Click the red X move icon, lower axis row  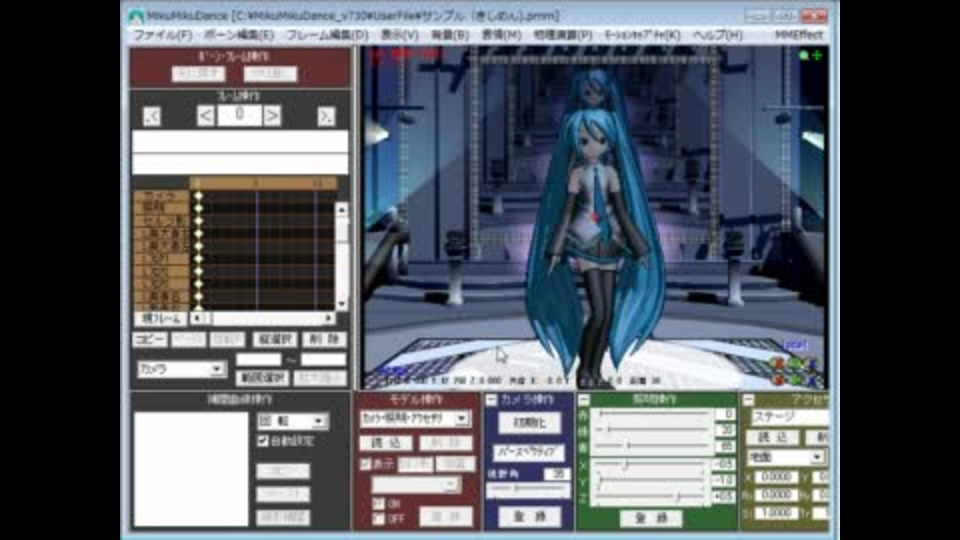point(779,380)
